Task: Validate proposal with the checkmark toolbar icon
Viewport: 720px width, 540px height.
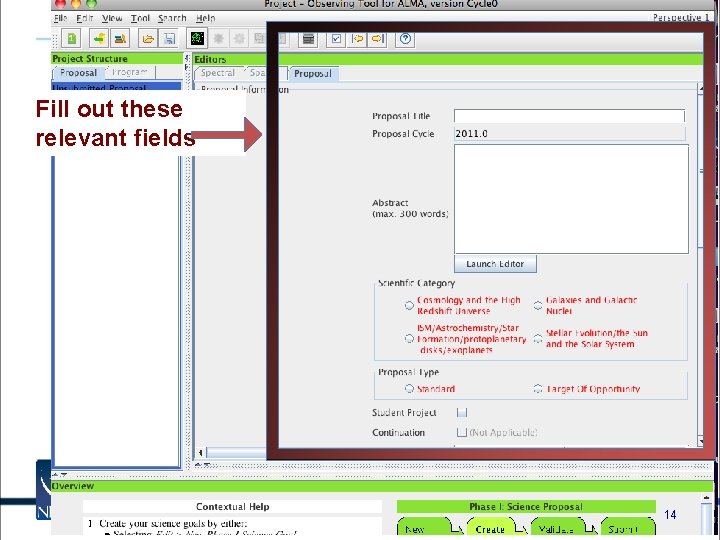Action: pos(336,39)
